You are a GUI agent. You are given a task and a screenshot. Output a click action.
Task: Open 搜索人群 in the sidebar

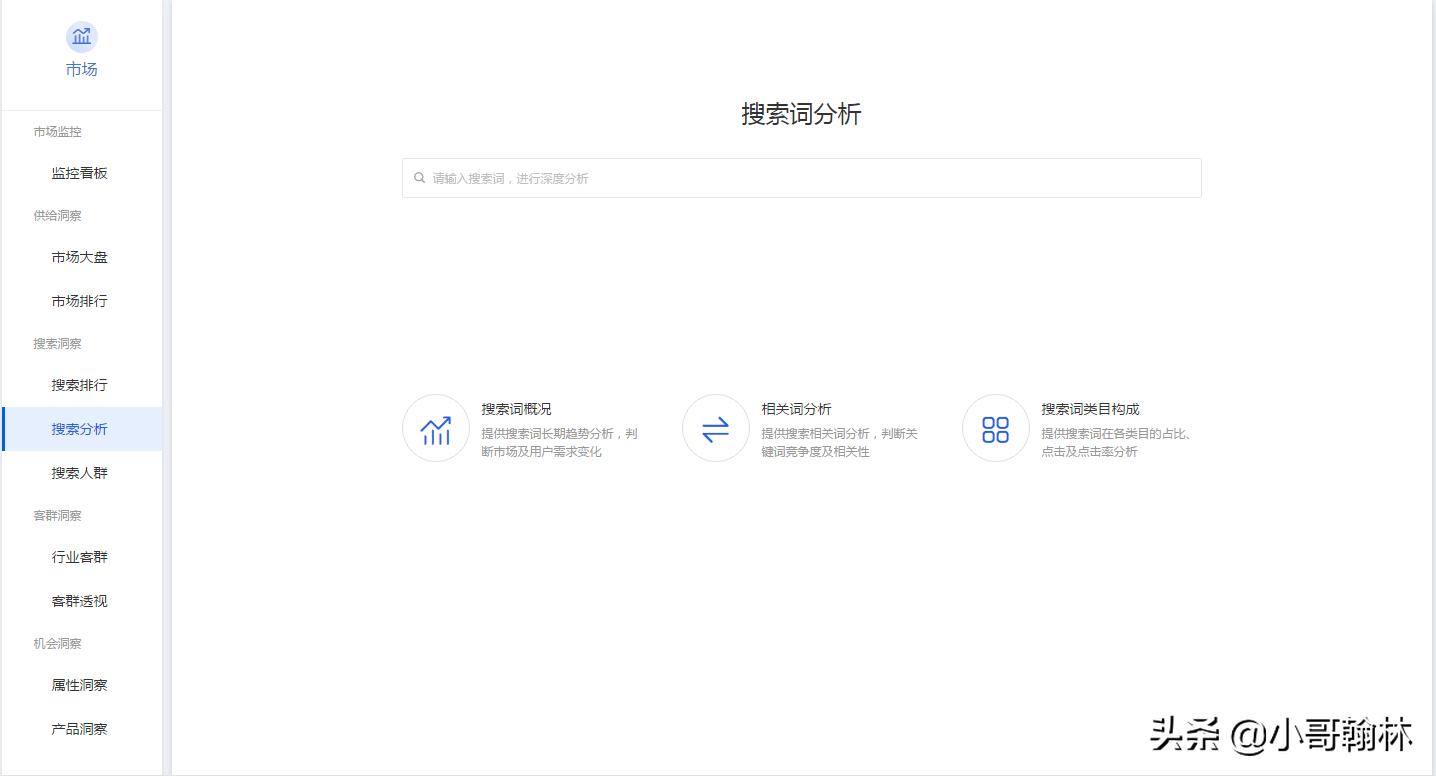78,472
